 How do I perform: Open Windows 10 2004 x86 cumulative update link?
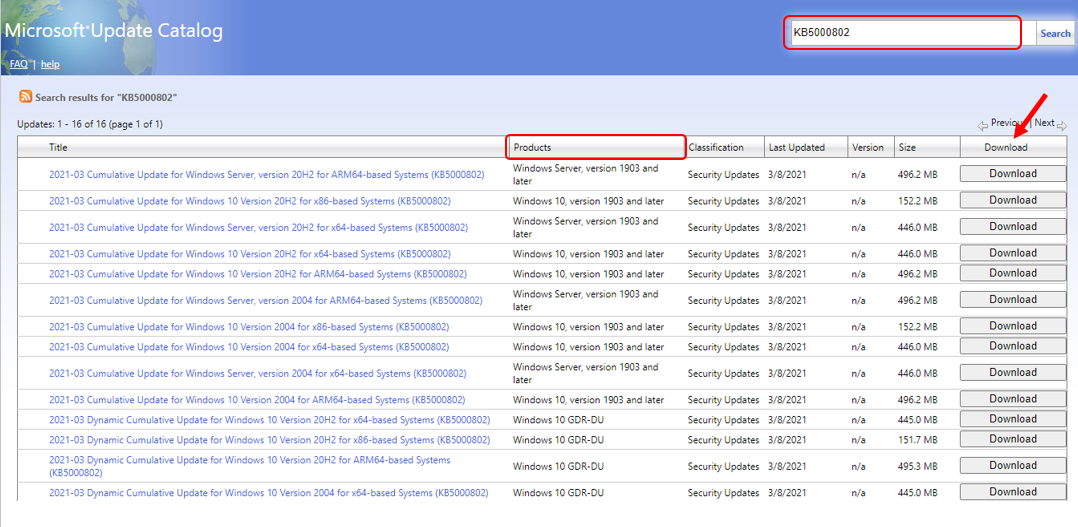point(249,326)
